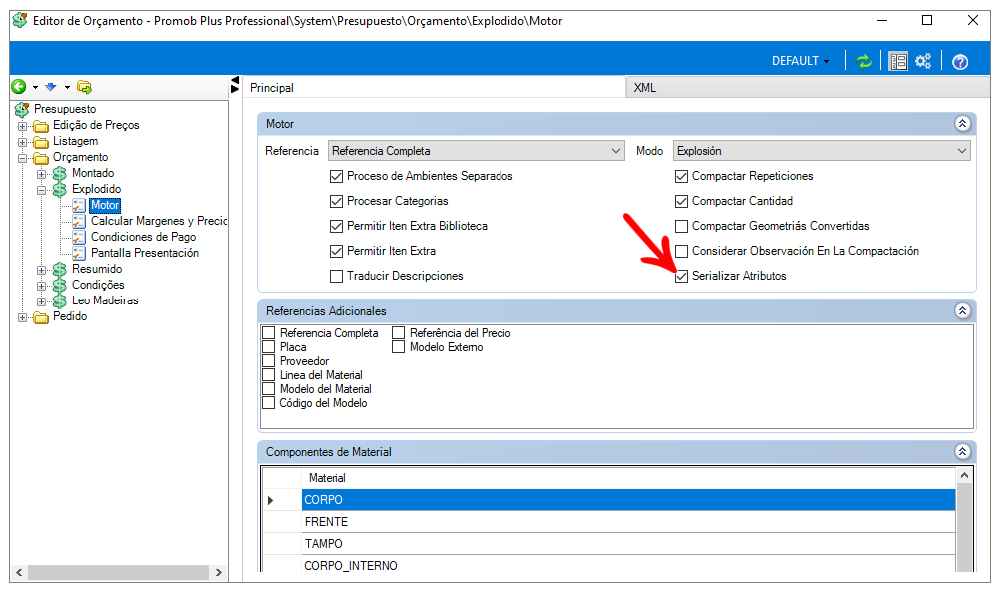Disable Serializar Atributos checkbox
Viewport: 1002px width, 593px height.
pos(681,276)
